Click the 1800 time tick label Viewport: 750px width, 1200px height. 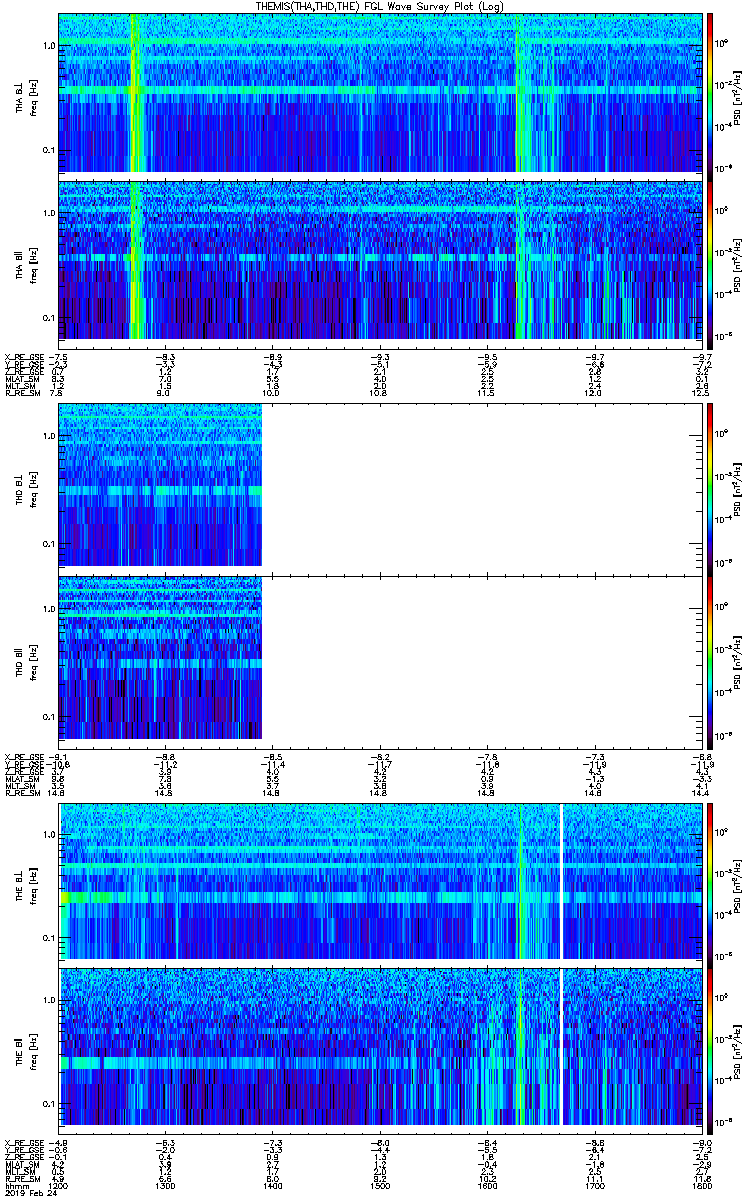(702, 1185)
